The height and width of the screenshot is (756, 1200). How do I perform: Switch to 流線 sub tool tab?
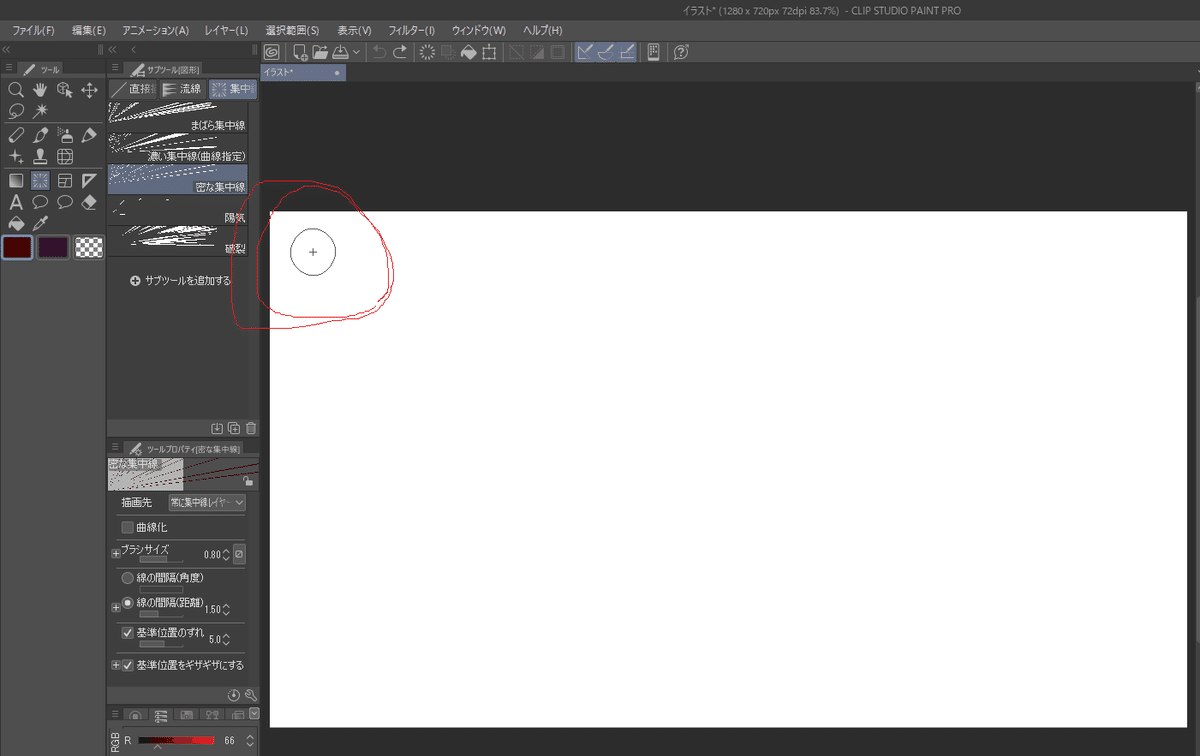pyautogui.click(x=182, y=89)
